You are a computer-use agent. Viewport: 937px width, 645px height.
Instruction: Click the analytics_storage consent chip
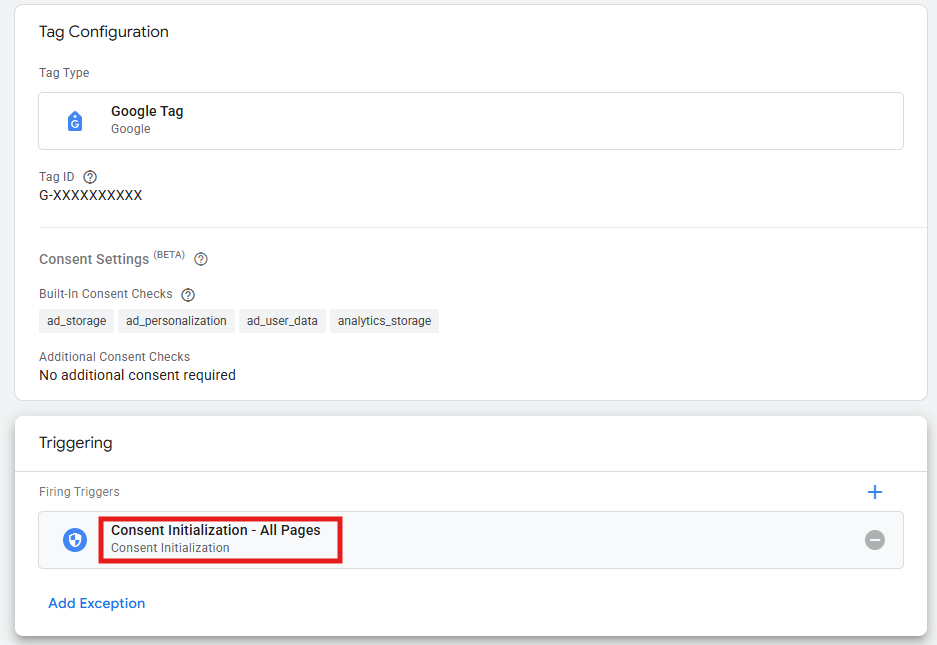(x=384, y=321)
